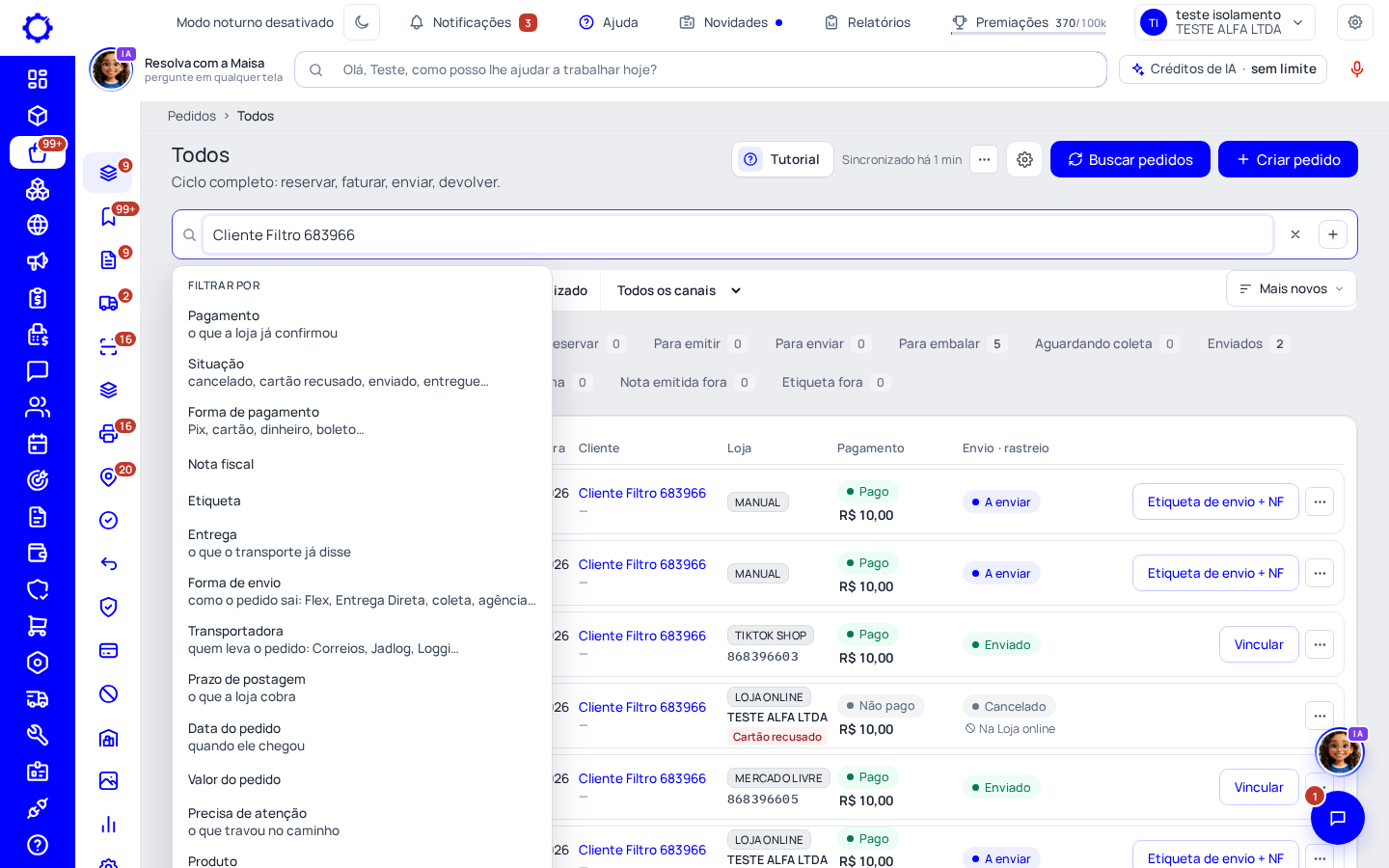Open the location pin icon with badge 20
Viewport: 1389px width, 868px height.
(109, 476)
